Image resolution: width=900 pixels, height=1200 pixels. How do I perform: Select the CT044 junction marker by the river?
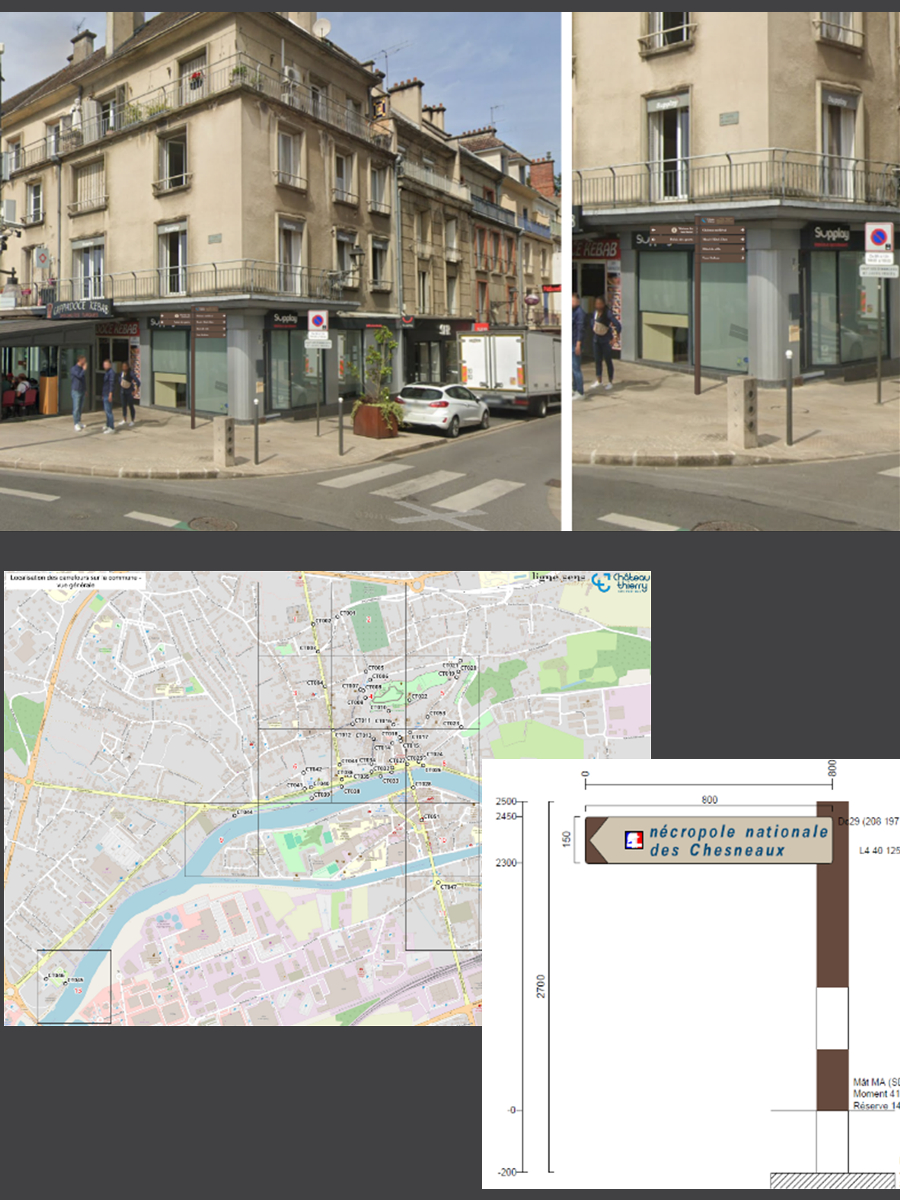pyautogui.click(x=236, y=813)
